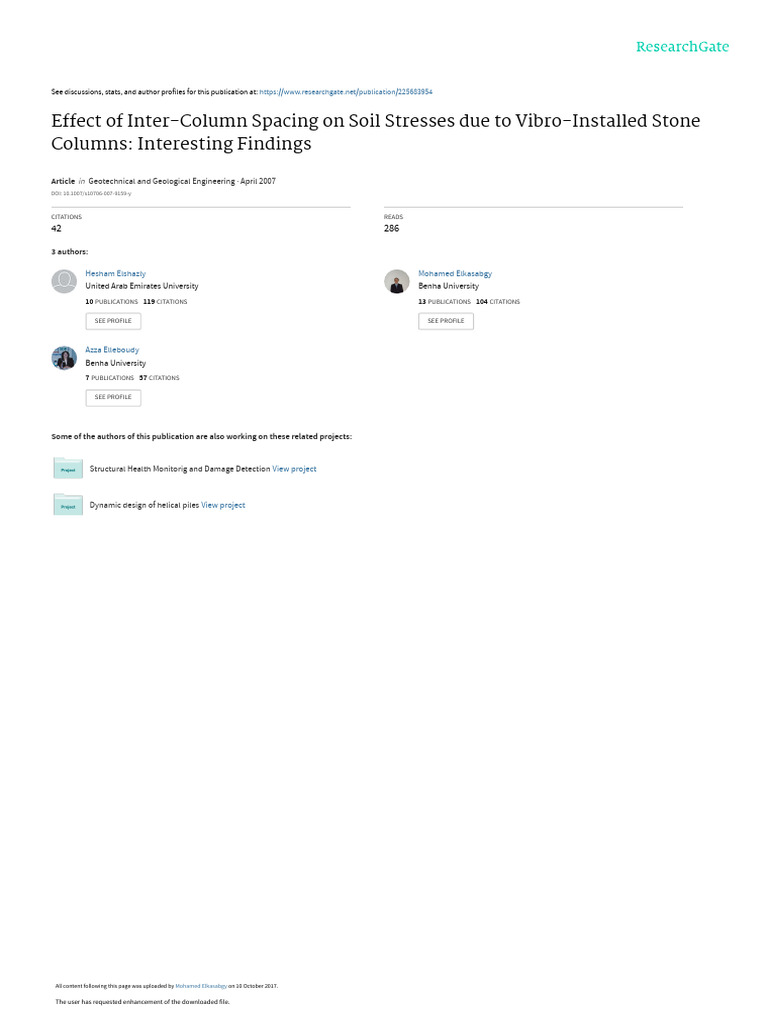The image size is (768, 1024).
Task: Click Hesham Elshazly's default avatar icon
Action: point(64,281)
